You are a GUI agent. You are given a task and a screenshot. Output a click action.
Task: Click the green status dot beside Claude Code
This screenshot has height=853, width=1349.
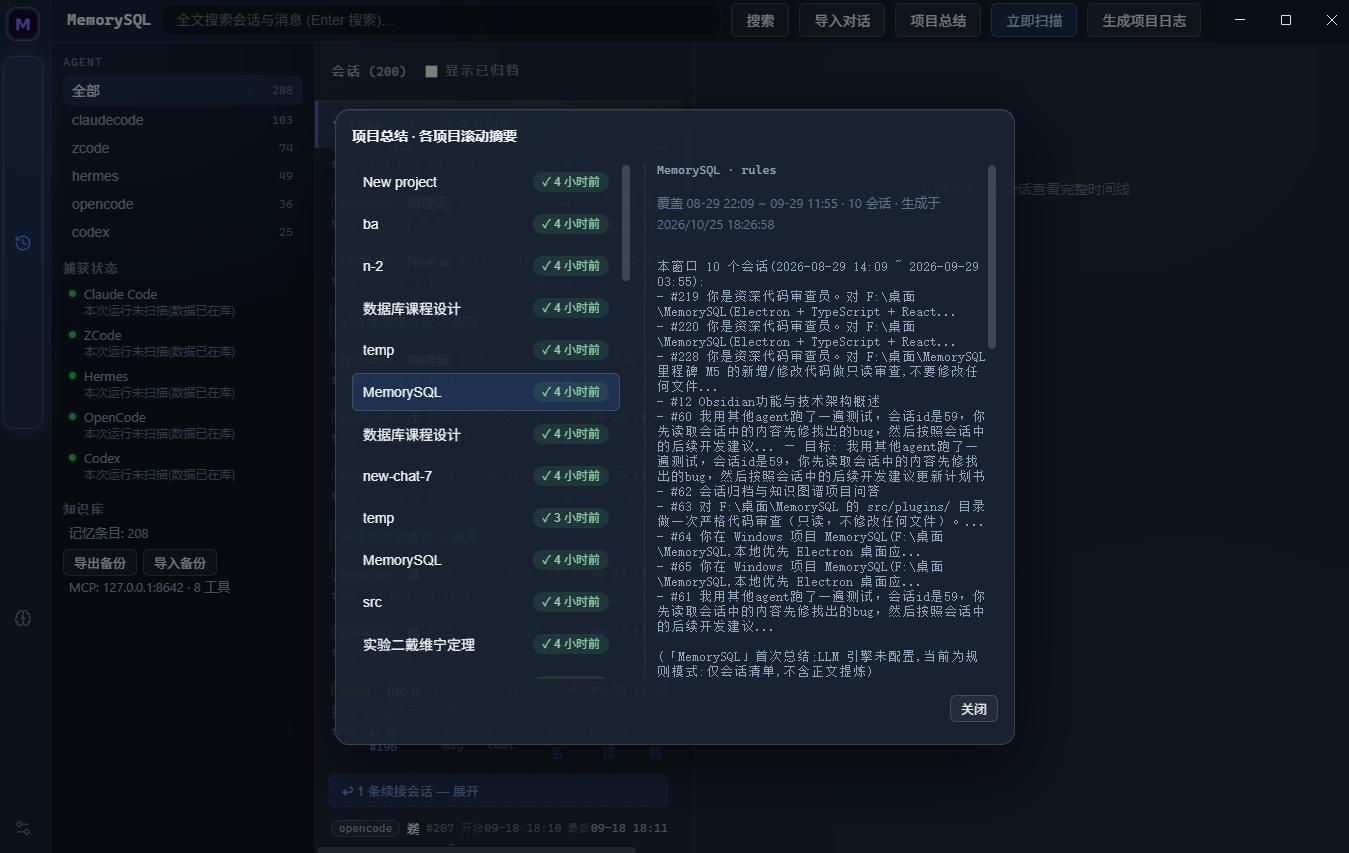click(73, 294)
